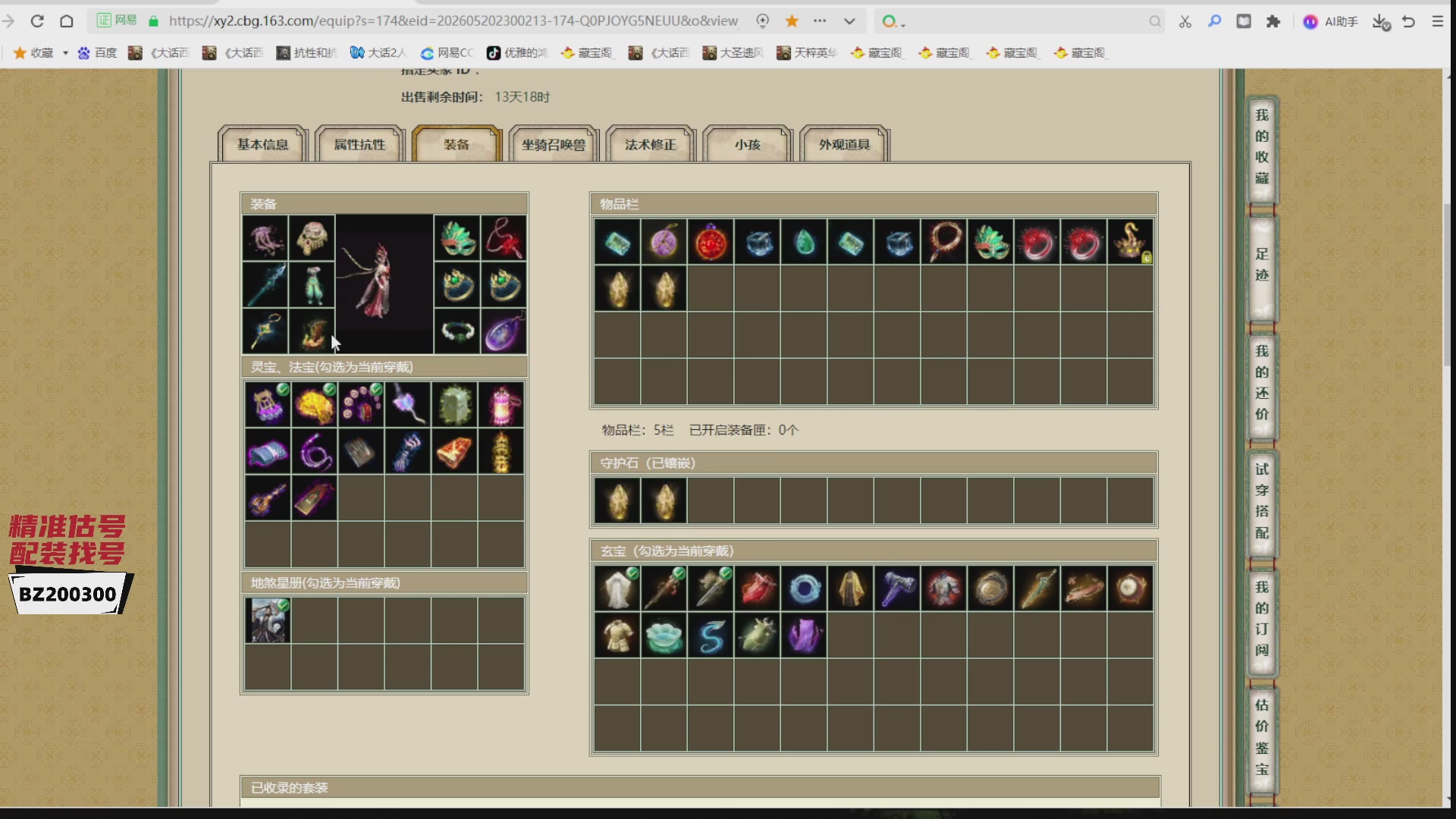Screen dimensions: 1456x819
Task: Open the 我的收藏 side button
Action: click(1262, 147)
